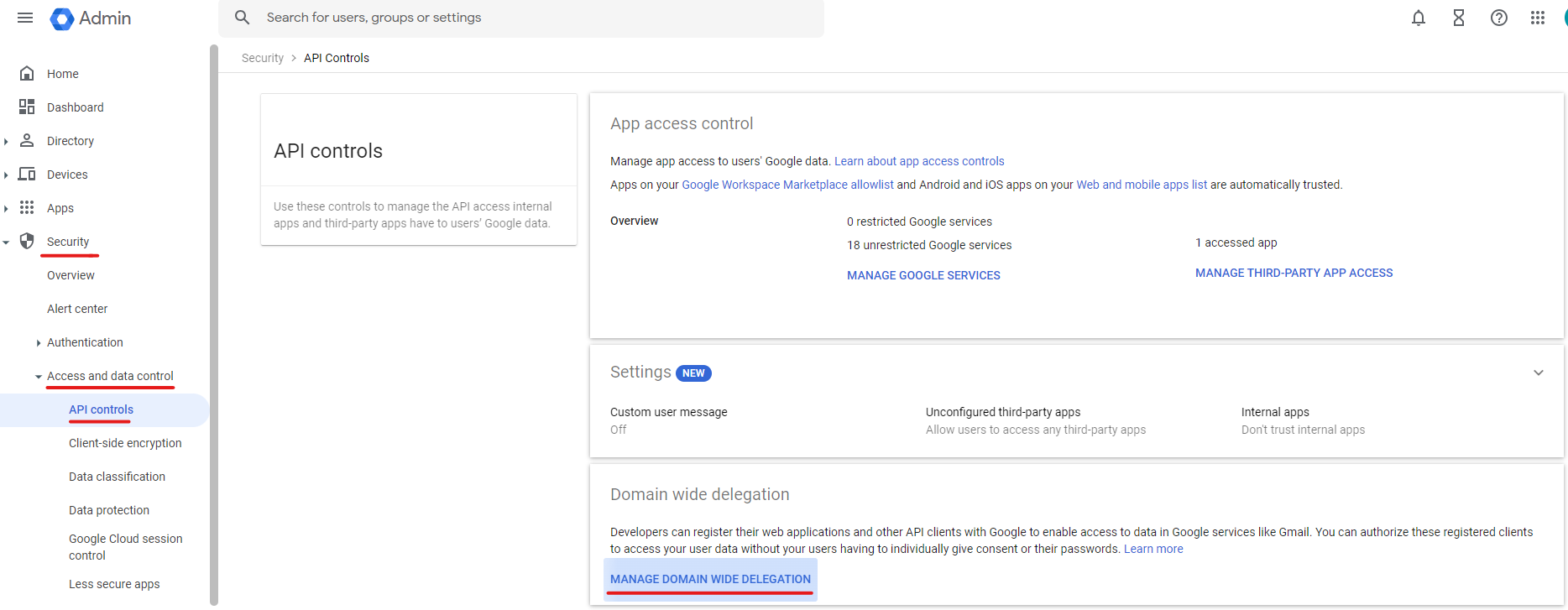This screenshot has width=1568, height=610.
Task: Open the hourglass tasks icon
Action: point(1458,18)
